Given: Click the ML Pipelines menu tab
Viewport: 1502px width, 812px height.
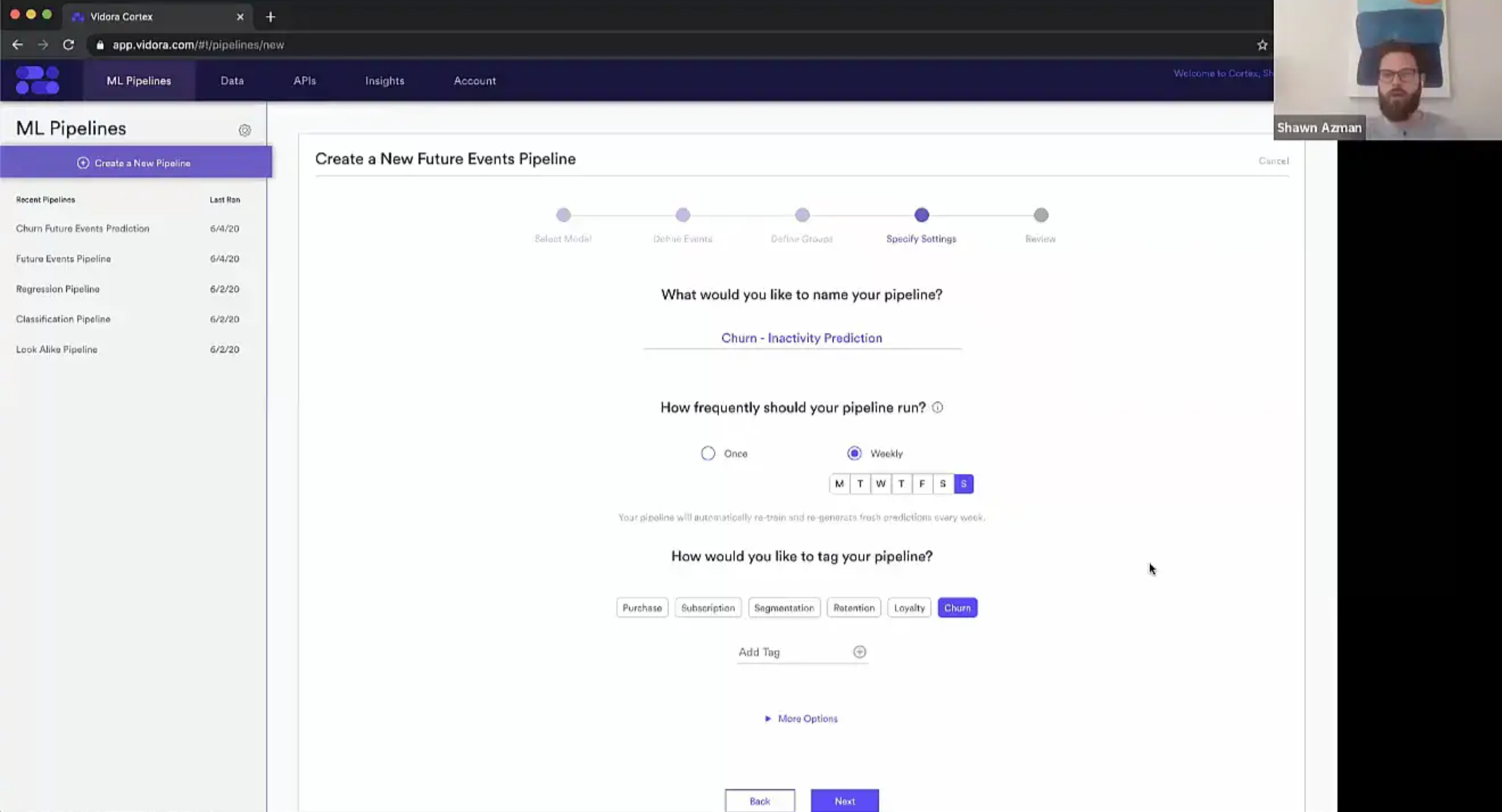Looking at the screenshot, I should coord(138,80).
